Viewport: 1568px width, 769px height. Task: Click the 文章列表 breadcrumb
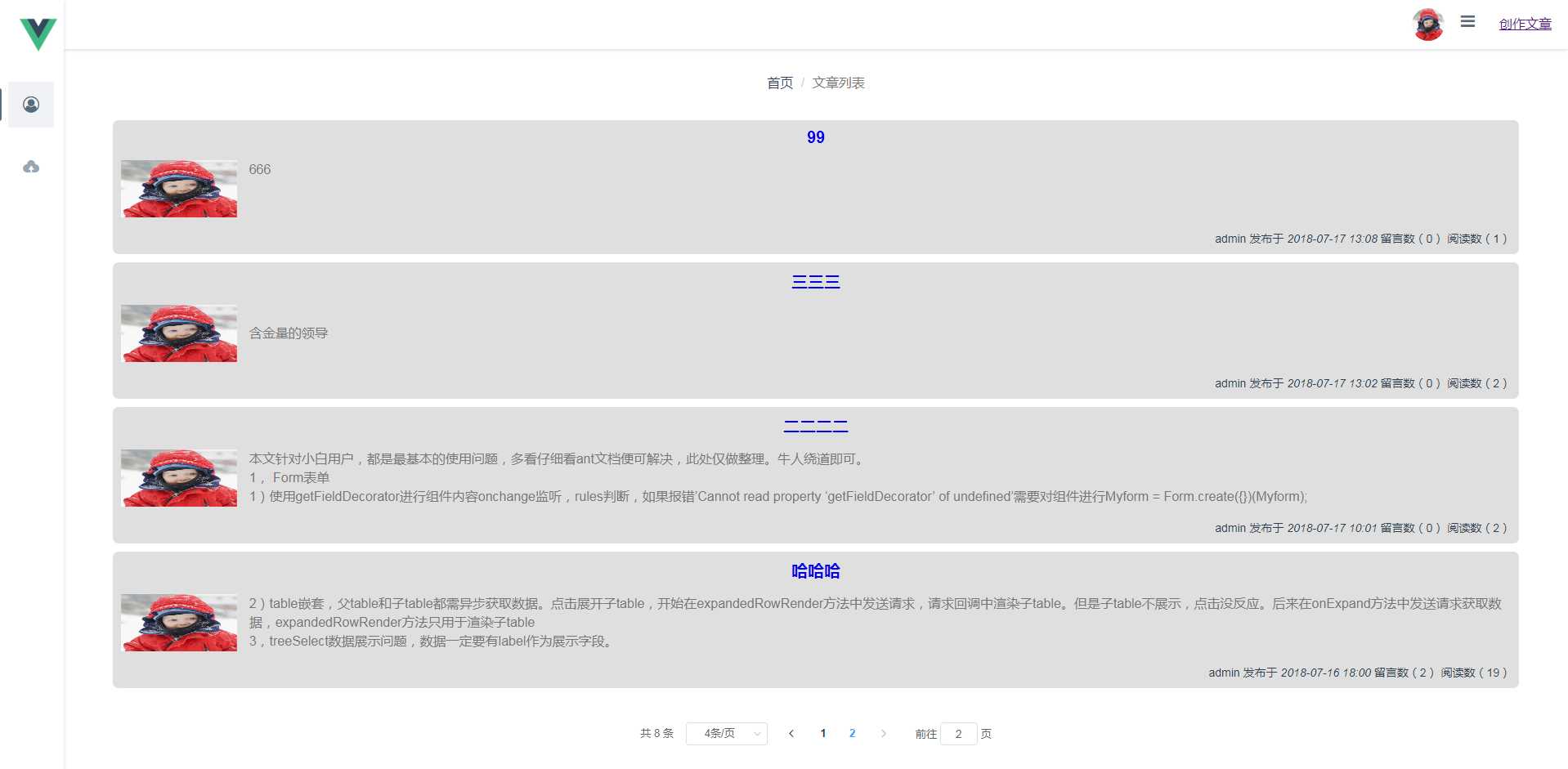838,83
